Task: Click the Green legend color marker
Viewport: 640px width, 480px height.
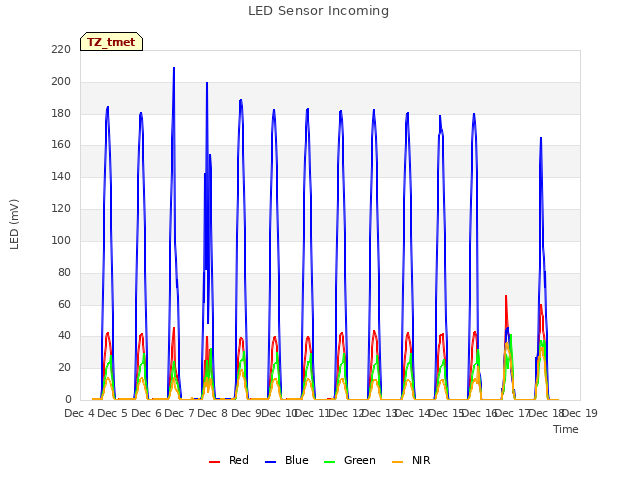Action: [x=329, y=462]
